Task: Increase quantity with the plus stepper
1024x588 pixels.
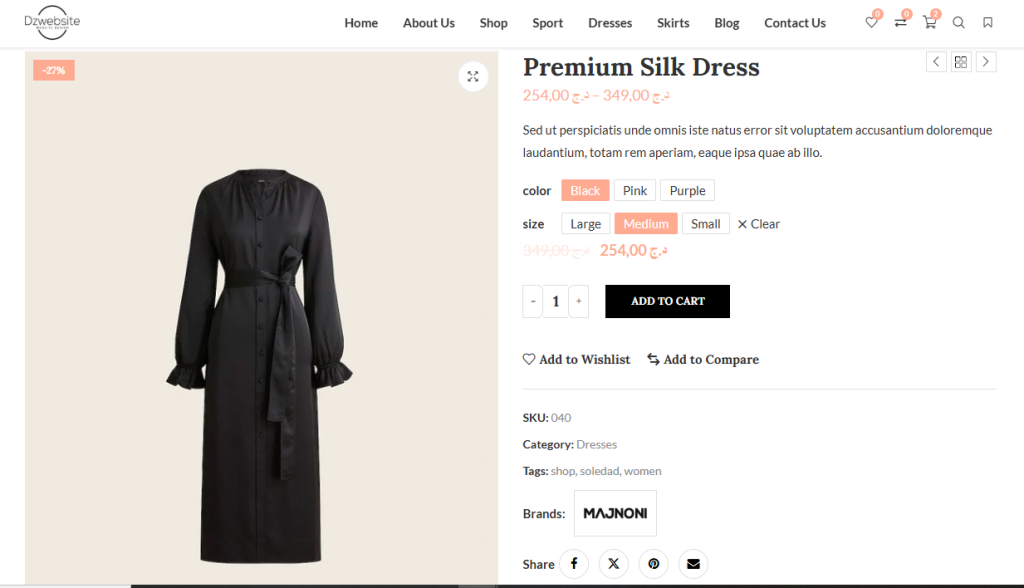Action: (x=578, y=301)
